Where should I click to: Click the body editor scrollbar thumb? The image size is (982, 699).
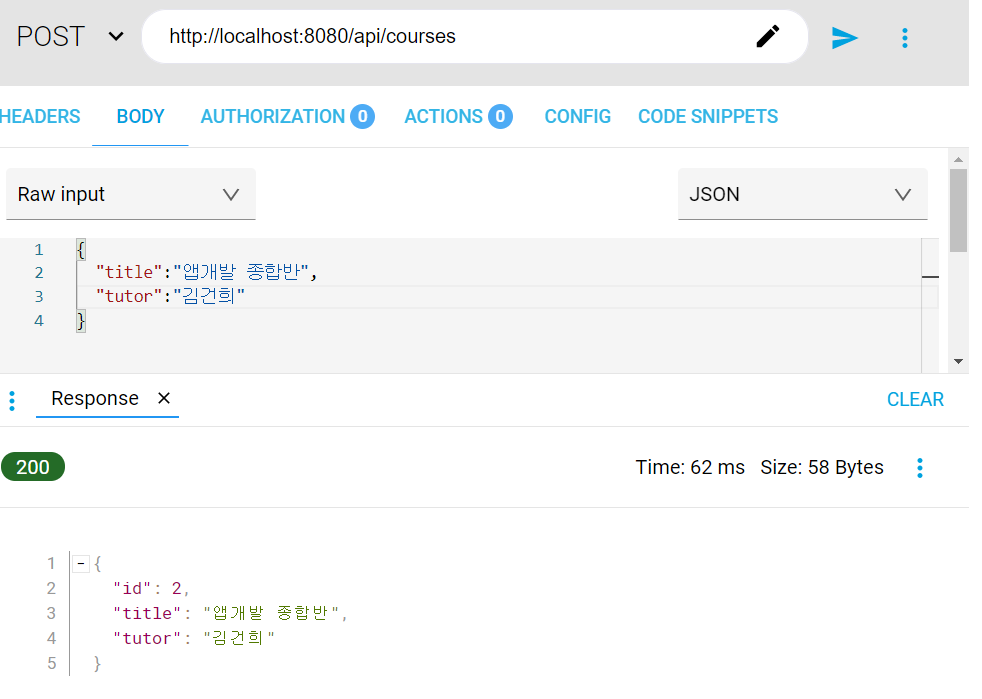pyautogui.click(x=958, y=210)
